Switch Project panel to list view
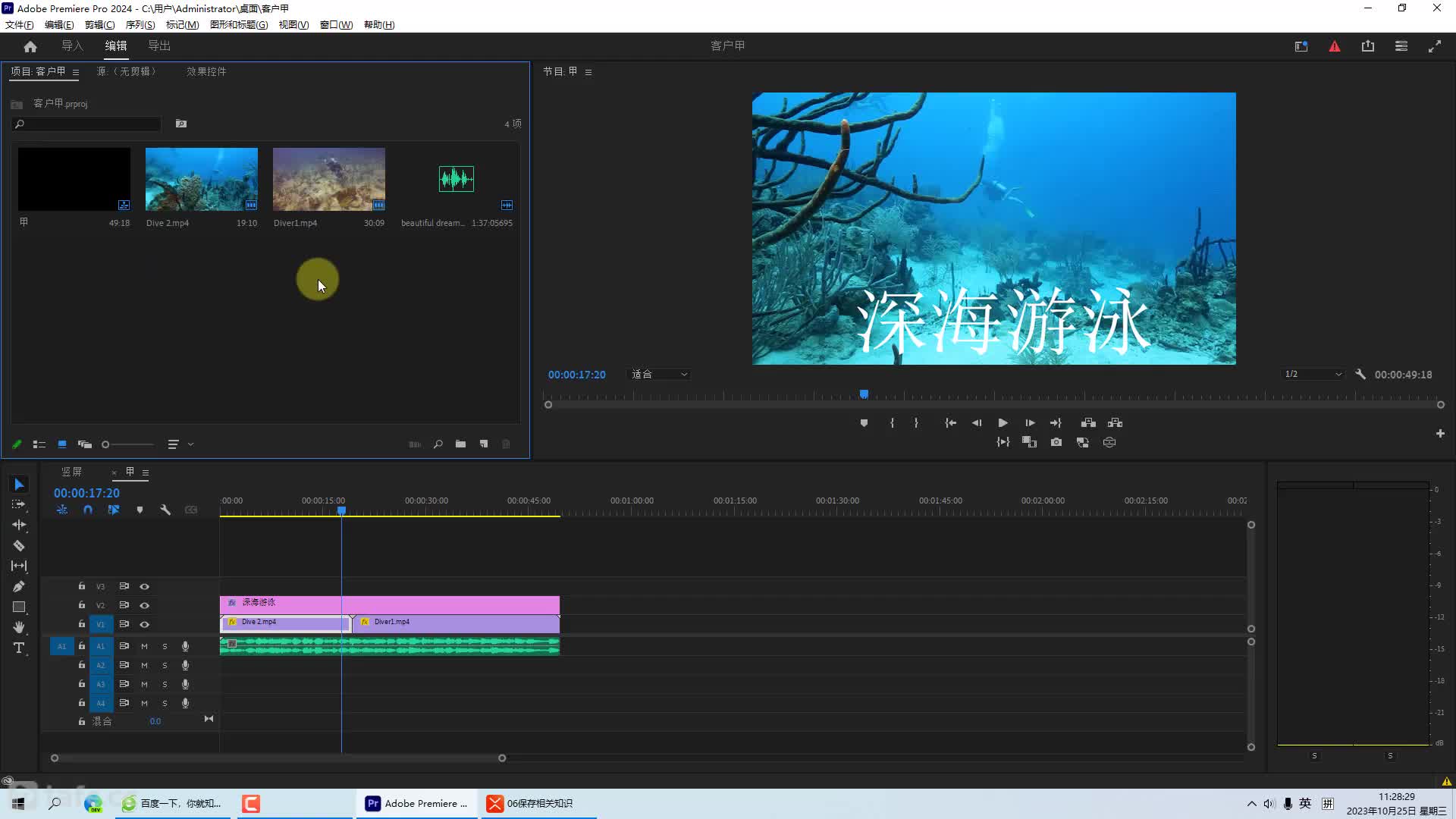This screenshot has width=1456, height=819. 39,444
